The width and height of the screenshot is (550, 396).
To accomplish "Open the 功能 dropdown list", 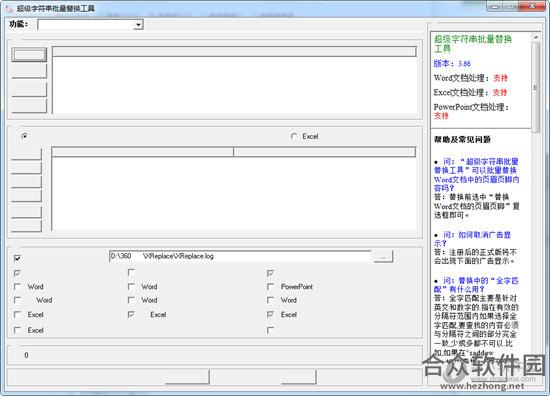I will point(139,25).
